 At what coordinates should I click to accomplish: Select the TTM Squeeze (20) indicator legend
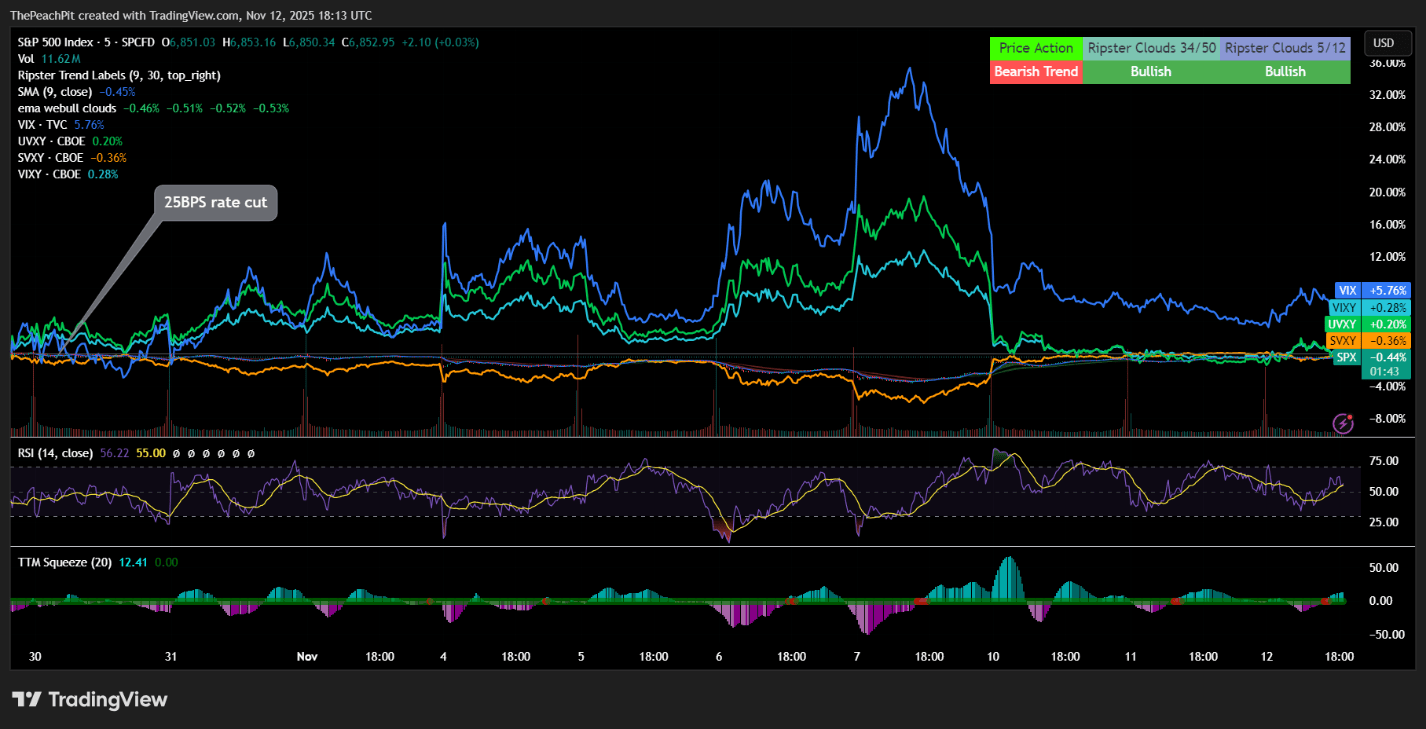pos(64,562)
